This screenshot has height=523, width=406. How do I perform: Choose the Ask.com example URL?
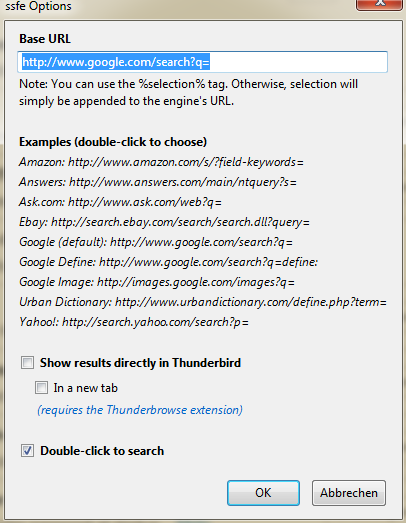[x=120, y=202]
